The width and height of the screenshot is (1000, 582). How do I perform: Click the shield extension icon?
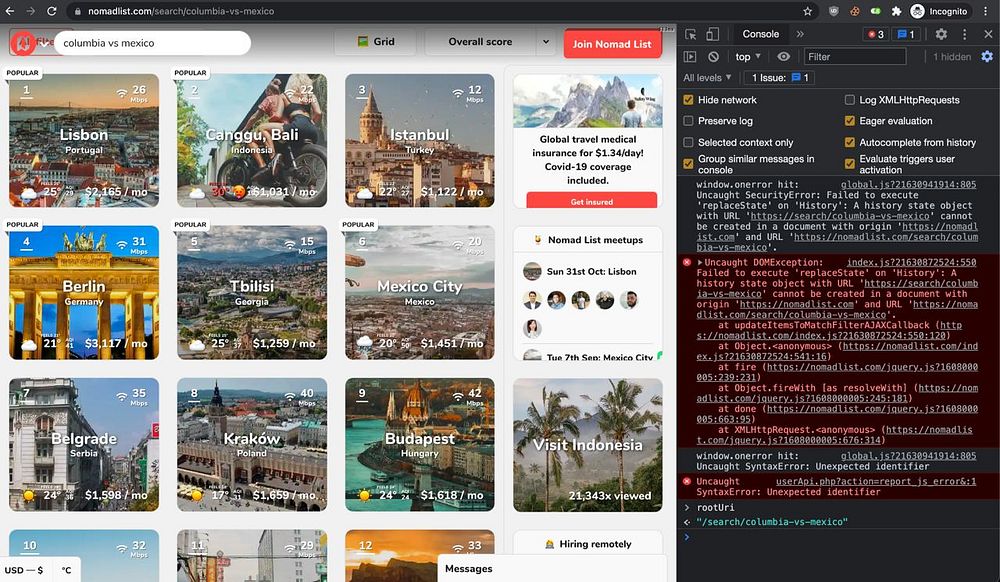pos(834,11)
